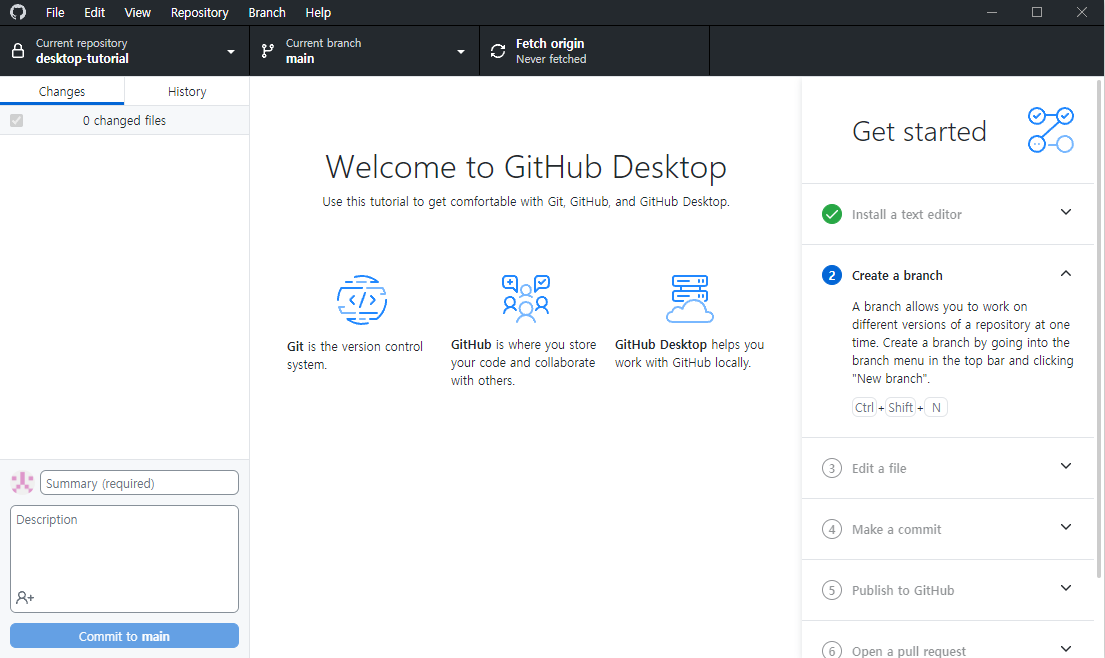1105x658 pixels.
Task: Click the Make a commit step title
Action: point(896,529)
